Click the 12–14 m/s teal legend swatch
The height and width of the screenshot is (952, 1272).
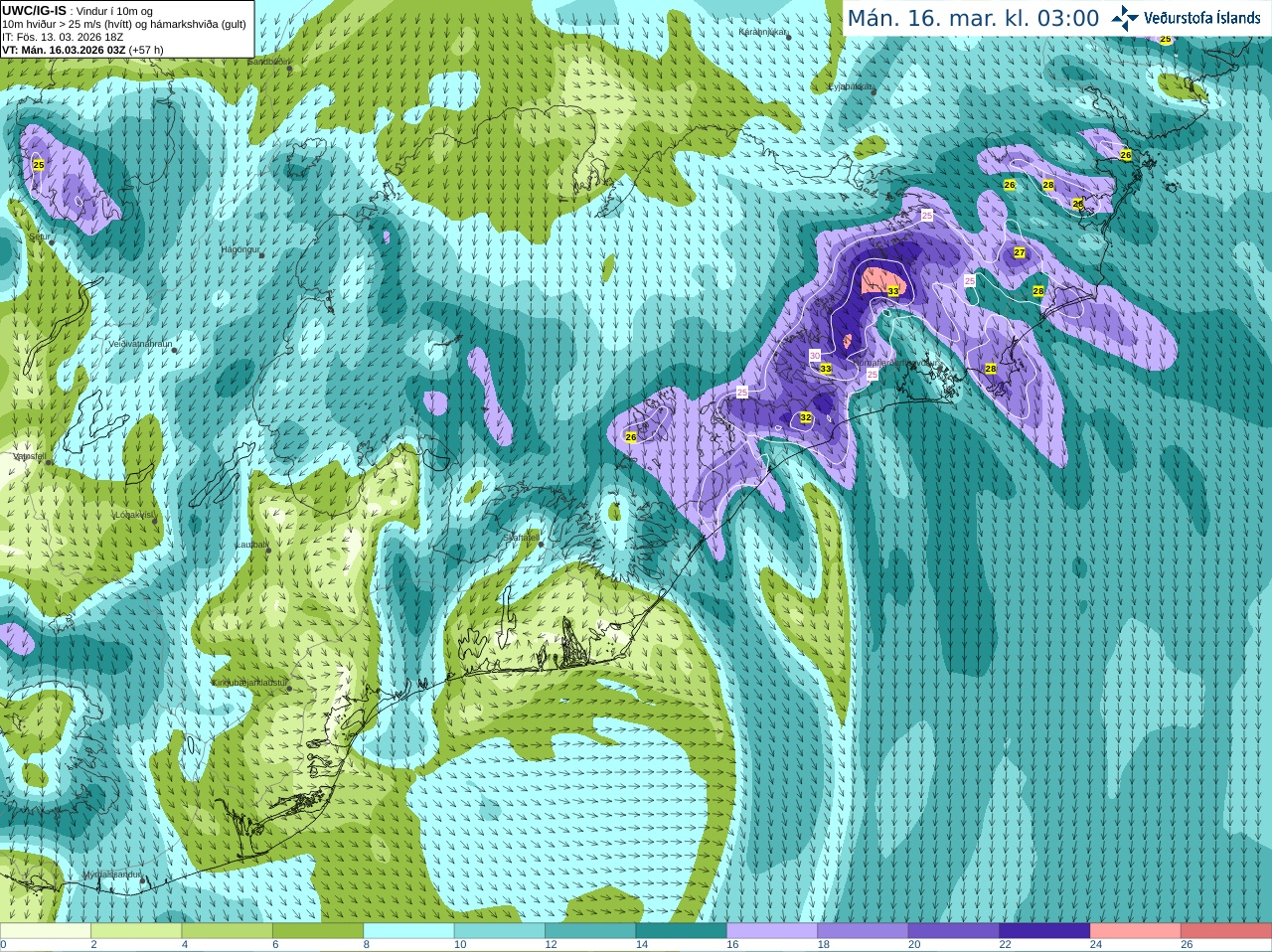tap(590, 931)
